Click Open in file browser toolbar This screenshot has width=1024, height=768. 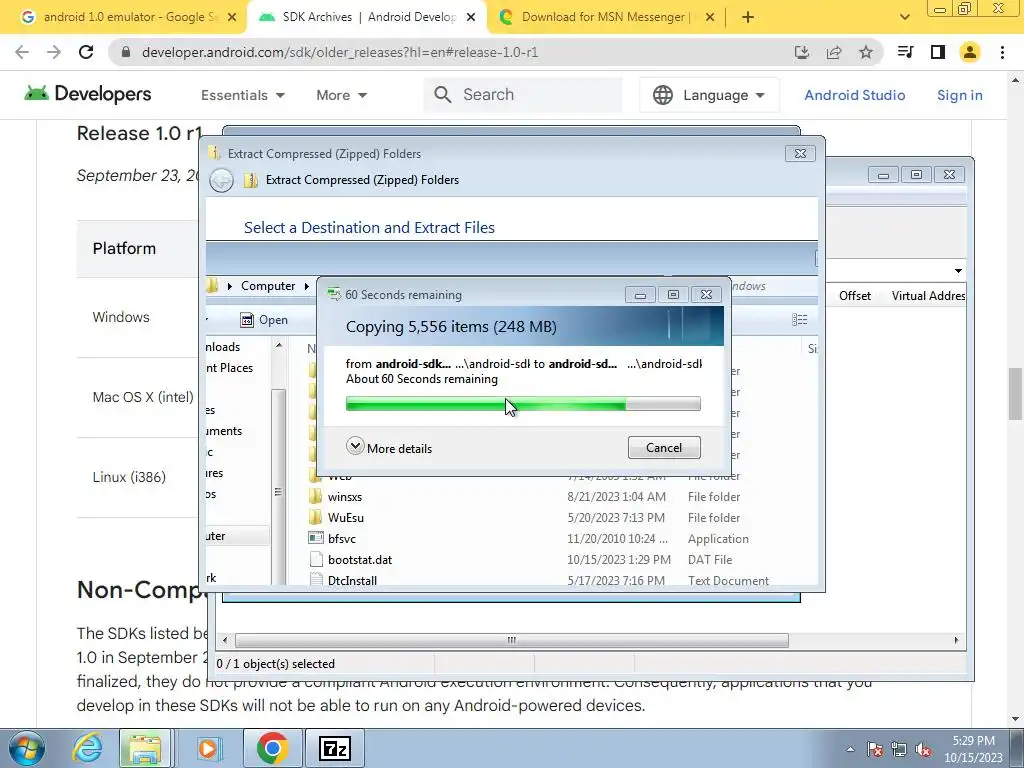(264, 319)
